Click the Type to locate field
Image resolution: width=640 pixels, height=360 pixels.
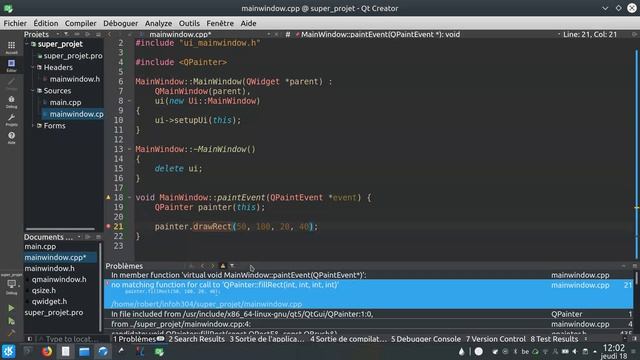(72, 339)
